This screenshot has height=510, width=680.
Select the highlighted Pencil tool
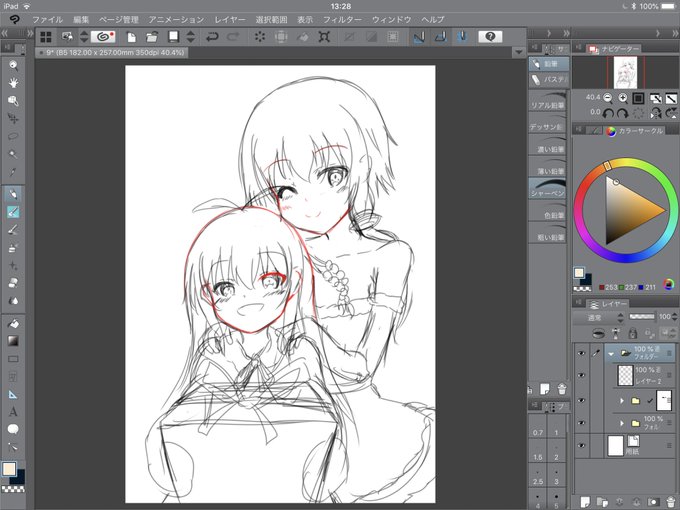tap(13, 212)
